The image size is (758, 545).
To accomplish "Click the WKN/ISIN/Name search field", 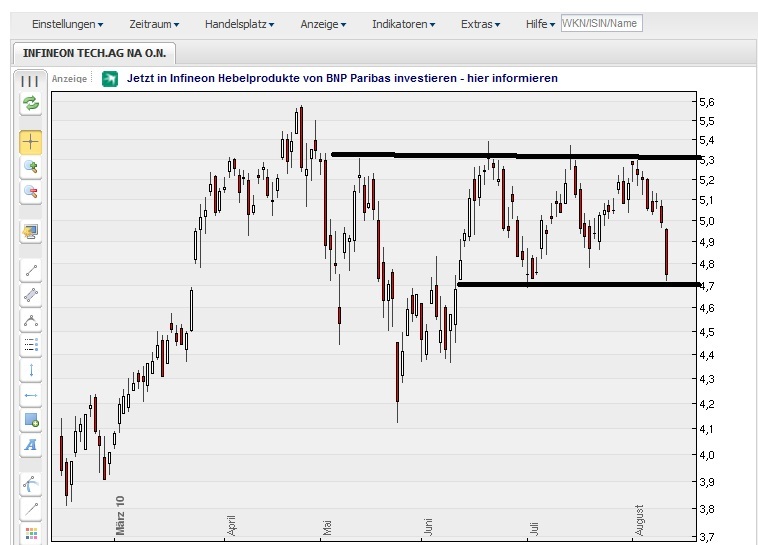I will click(601, 23).
